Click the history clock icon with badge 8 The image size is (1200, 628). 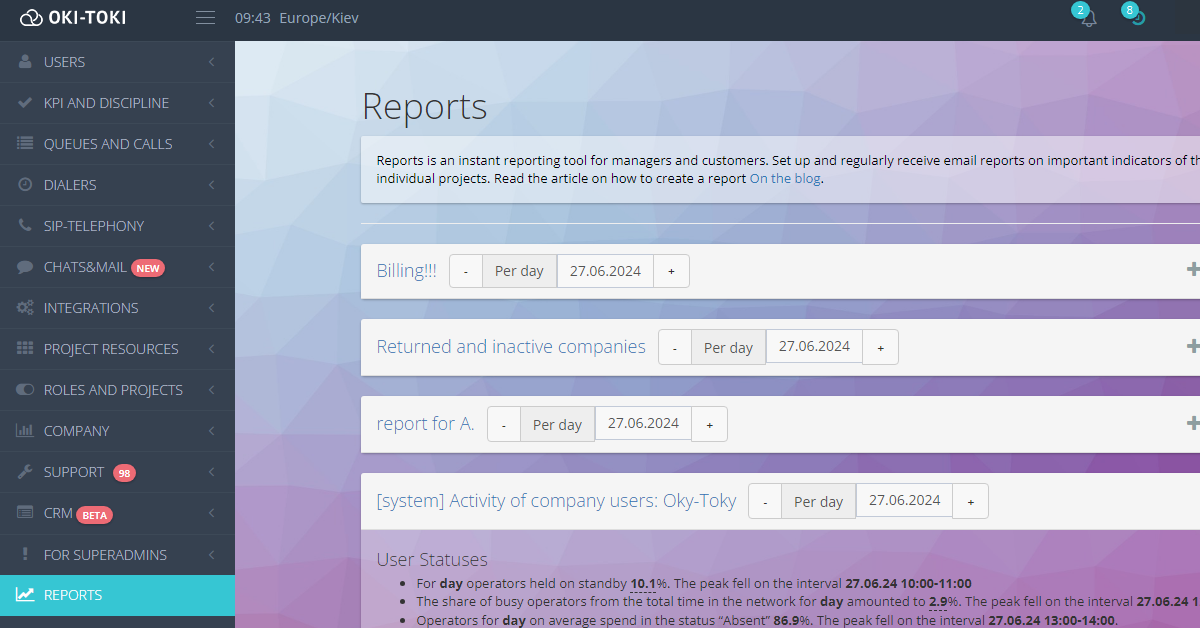coord(1138,18)
